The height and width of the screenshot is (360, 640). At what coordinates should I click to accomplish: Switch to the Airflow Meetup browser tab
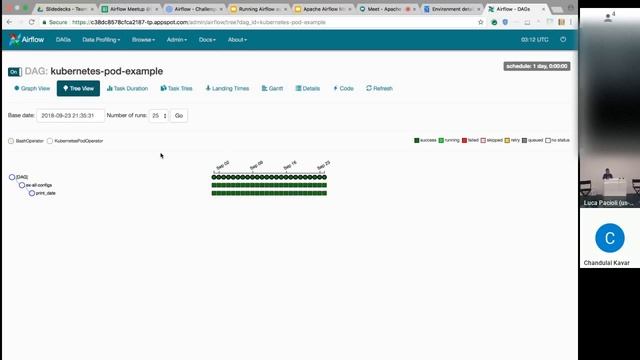point(131,9)
